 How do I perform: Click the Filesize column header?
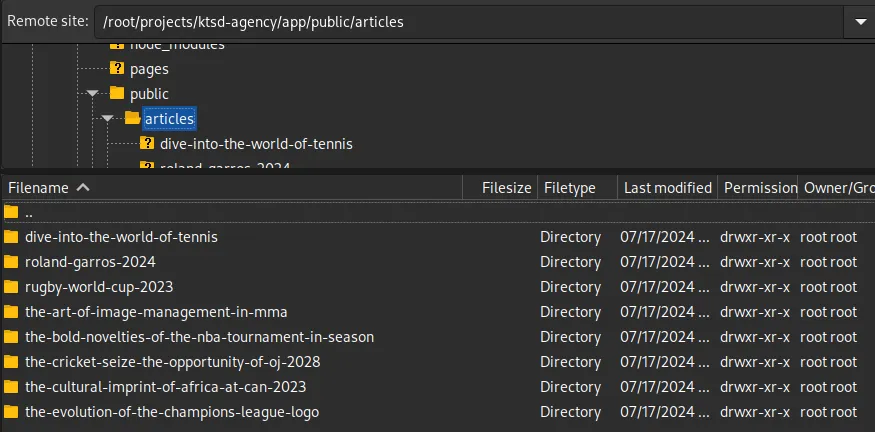click(x=506, y=188)
